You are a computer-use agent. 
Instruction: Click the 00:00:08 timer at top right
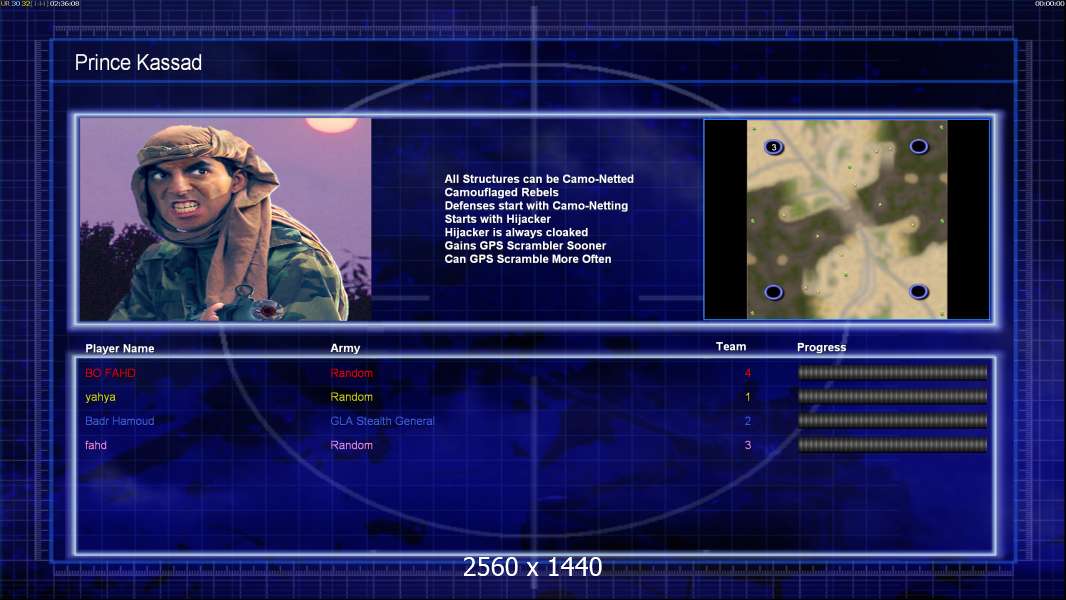[1049, 3]
